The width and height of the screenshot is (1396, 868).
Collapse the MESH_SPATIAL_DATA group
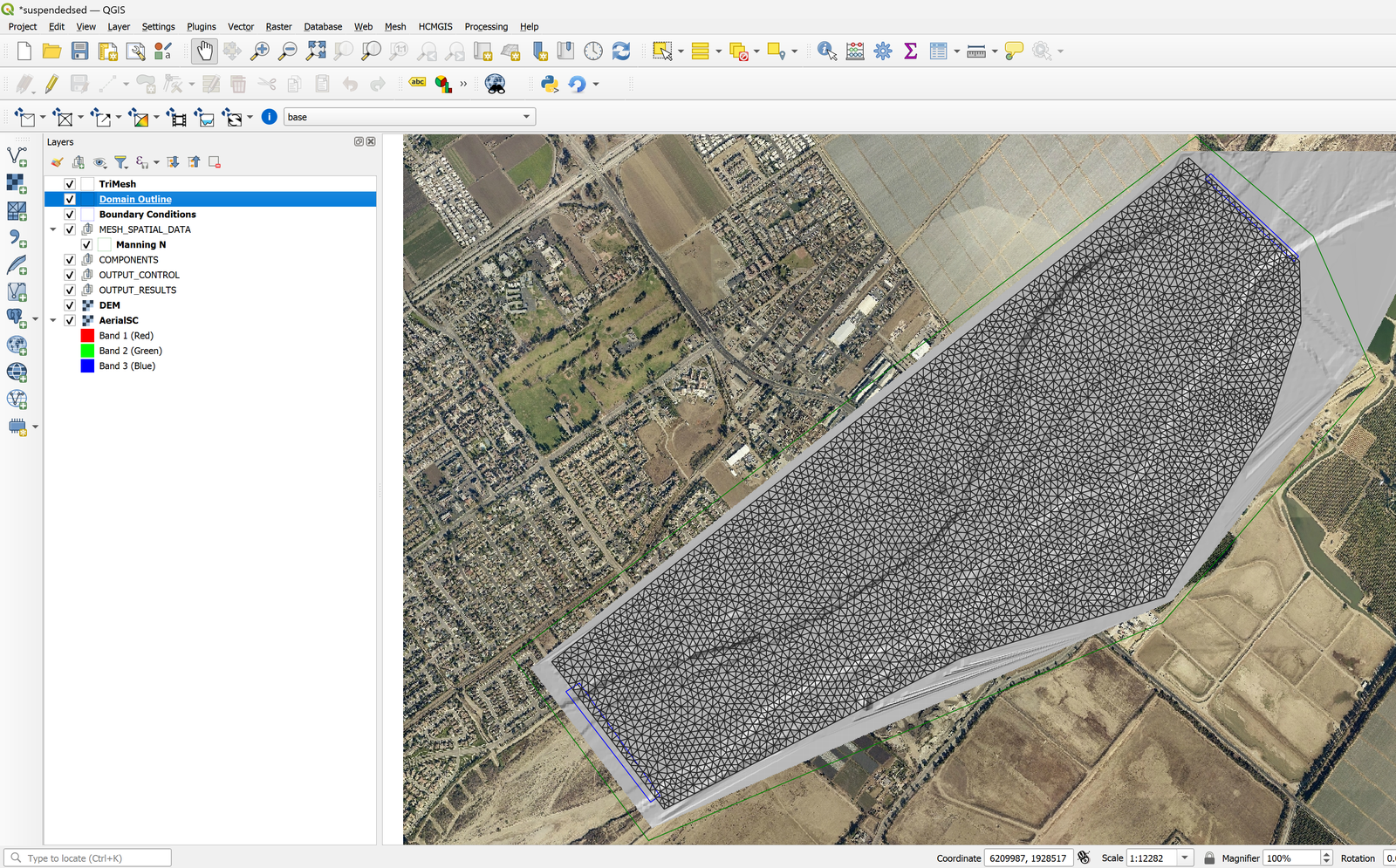[53, 230]
